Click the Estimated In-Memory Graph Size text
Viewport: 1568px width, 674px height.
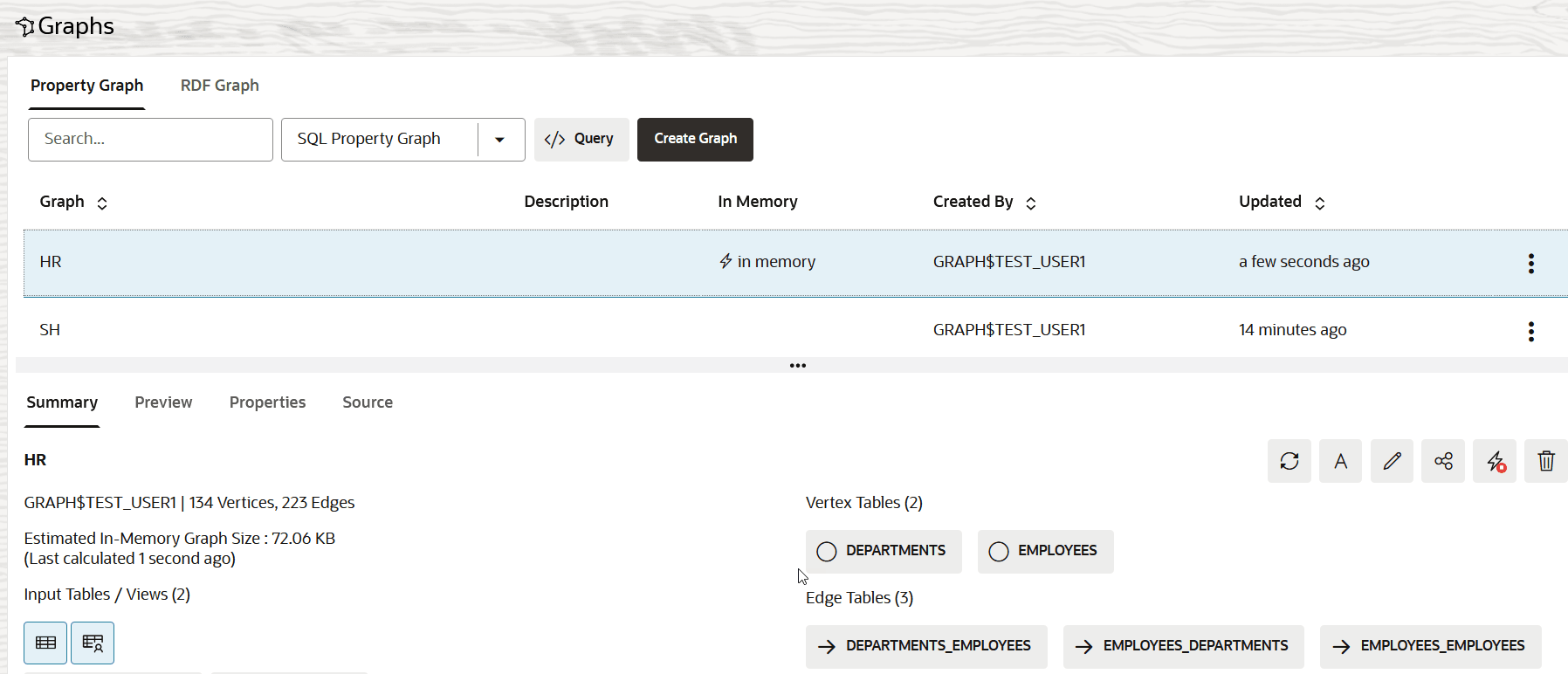coord(180,539)
